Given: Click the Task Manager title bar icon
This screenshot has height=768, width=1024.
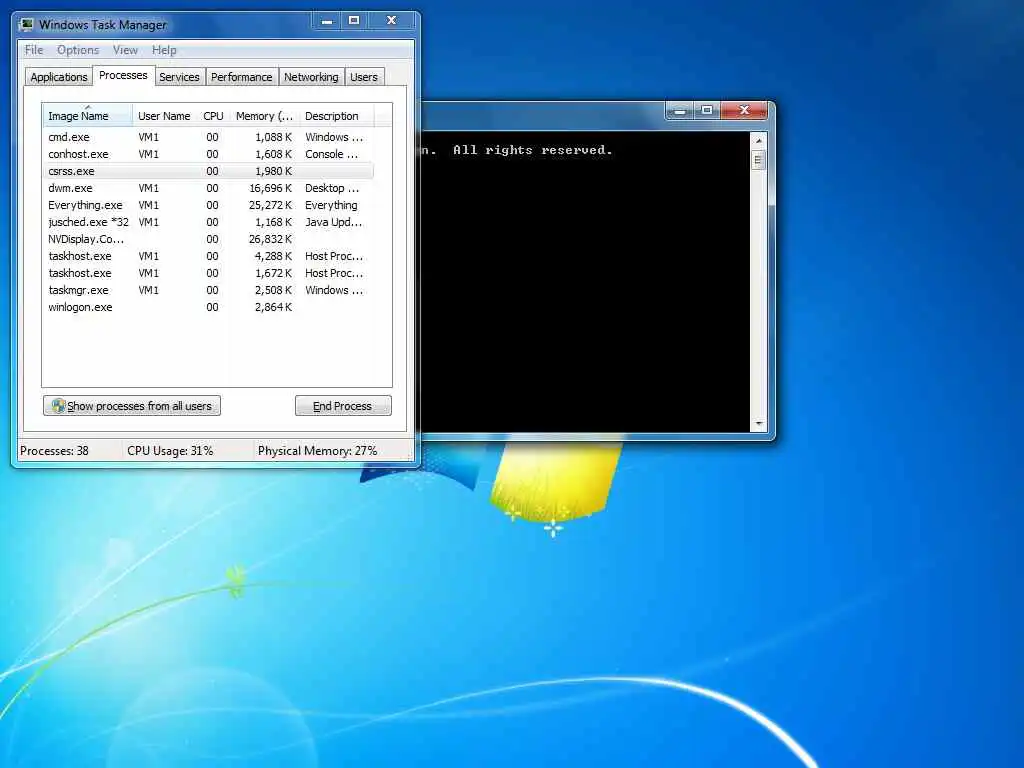Looking at the screenshot, I should (26, 25).
